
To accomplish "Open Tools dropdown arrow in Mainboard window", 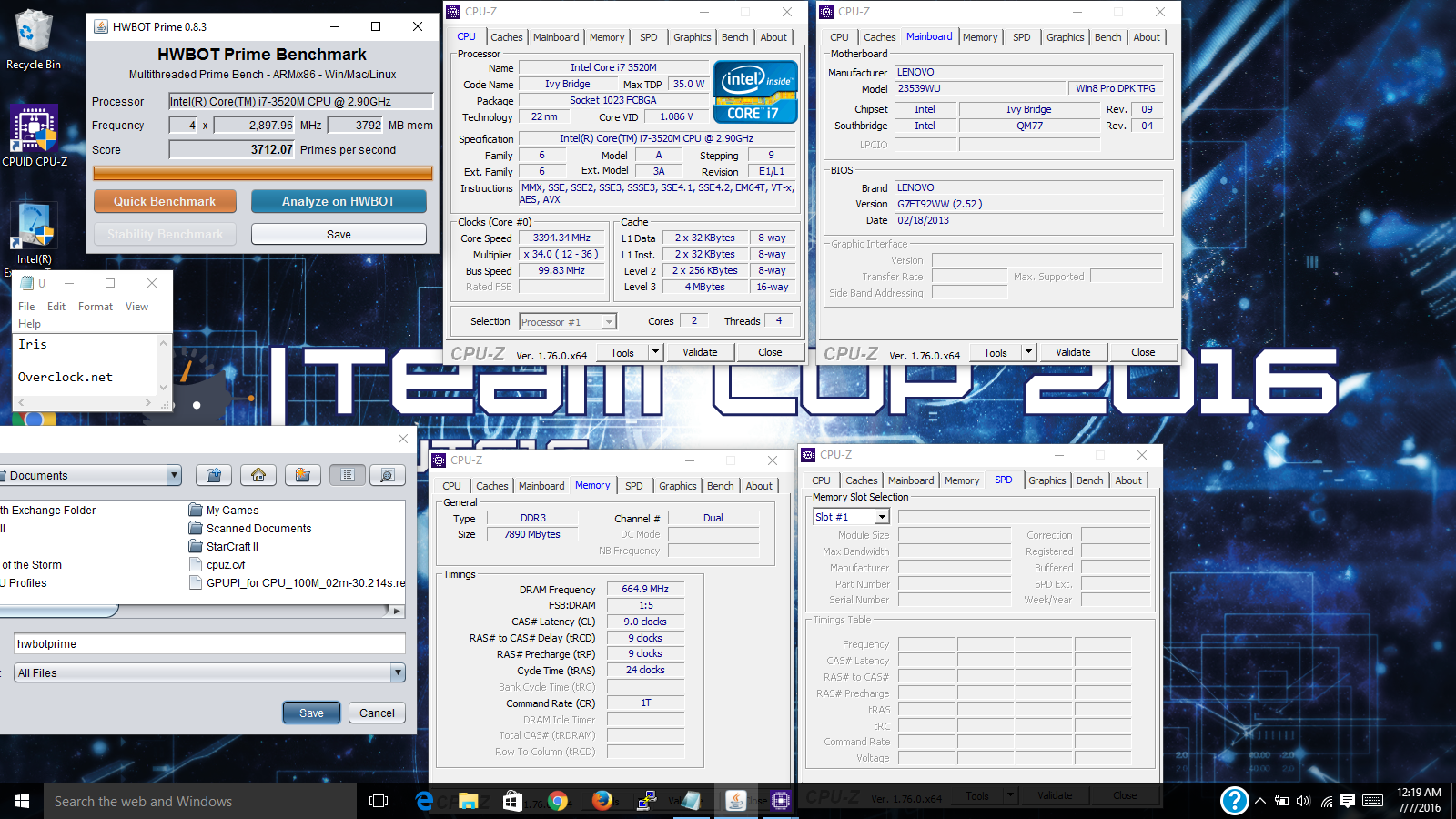I will point(1028,352).
